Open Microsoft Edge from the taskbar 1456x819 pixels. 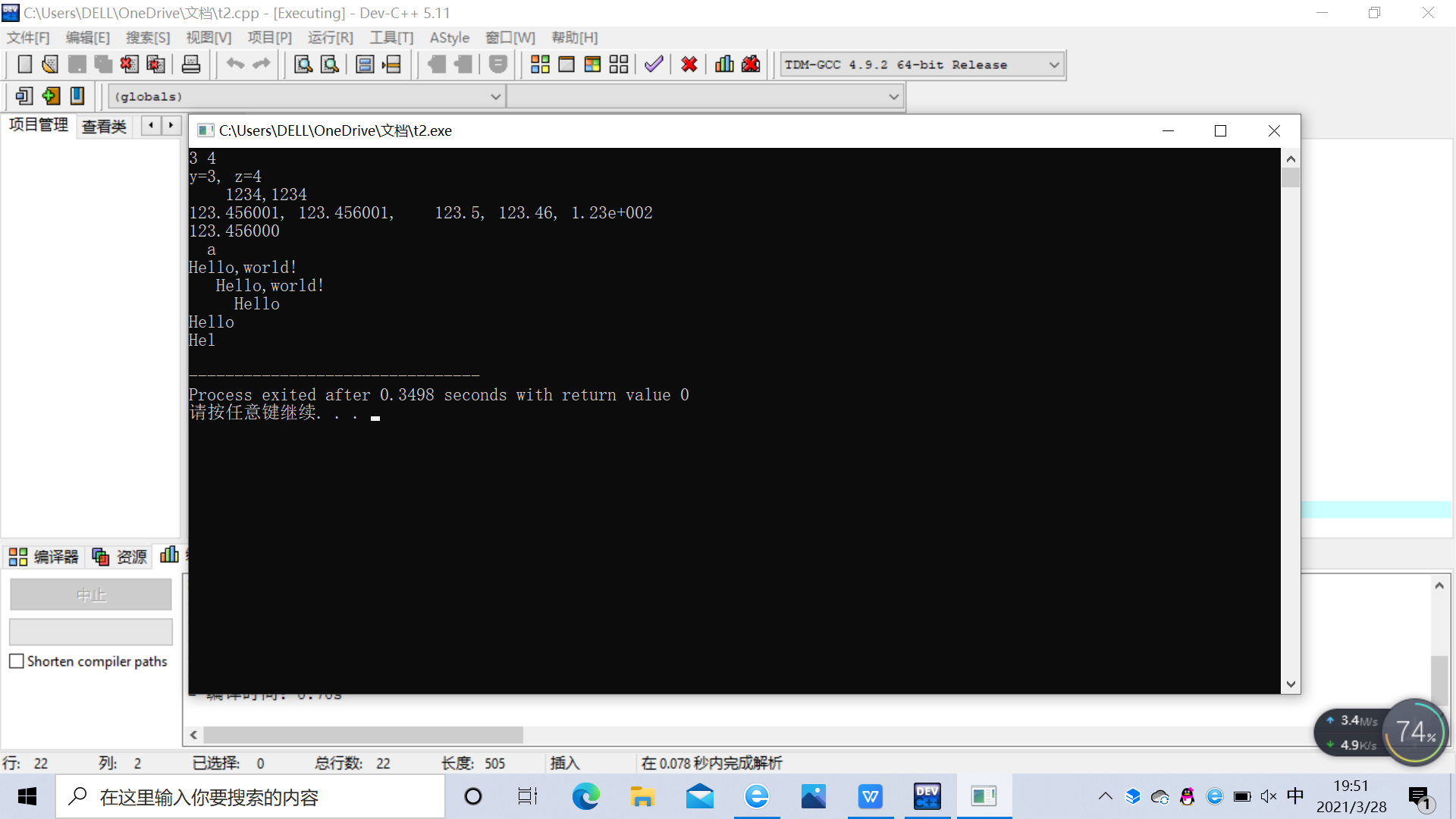click(585, 796)
